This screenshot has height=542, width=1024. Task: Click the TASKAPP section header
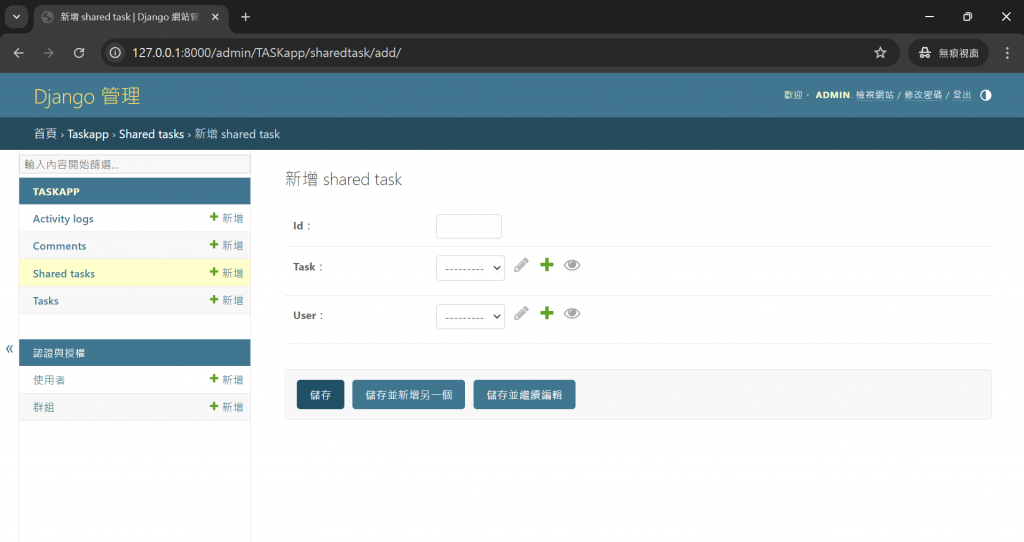(56, 191)
